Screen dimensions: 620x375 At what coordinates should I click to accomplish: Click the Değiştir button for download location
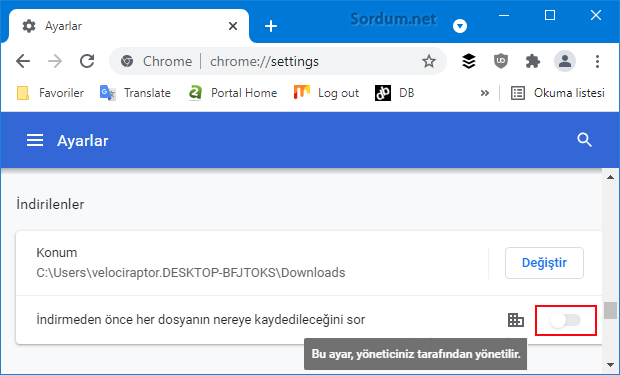(x=544, y=263)
